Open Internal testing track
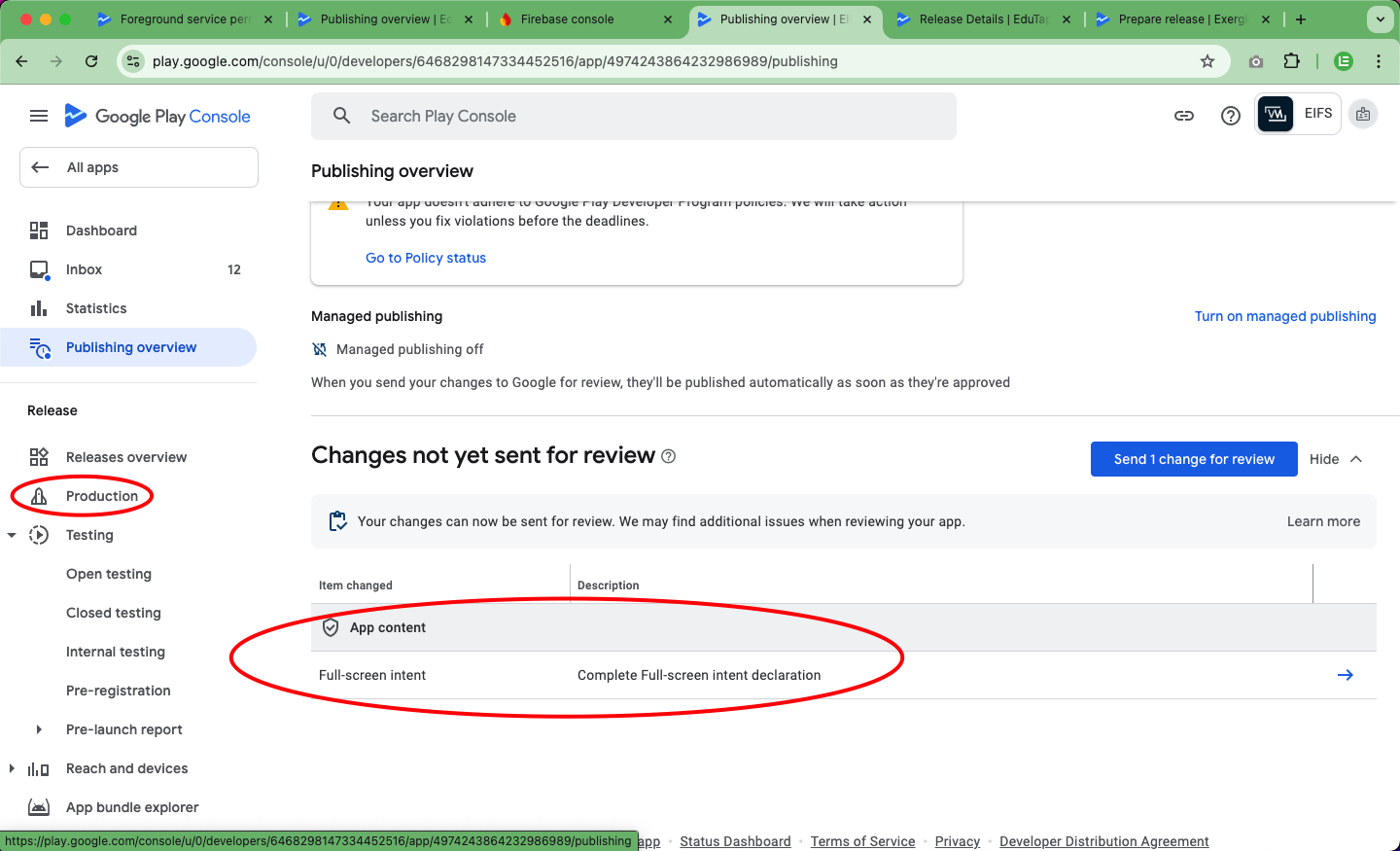Screen dimensions: 1400x851 pyautogui.click(x=116, y=652)
